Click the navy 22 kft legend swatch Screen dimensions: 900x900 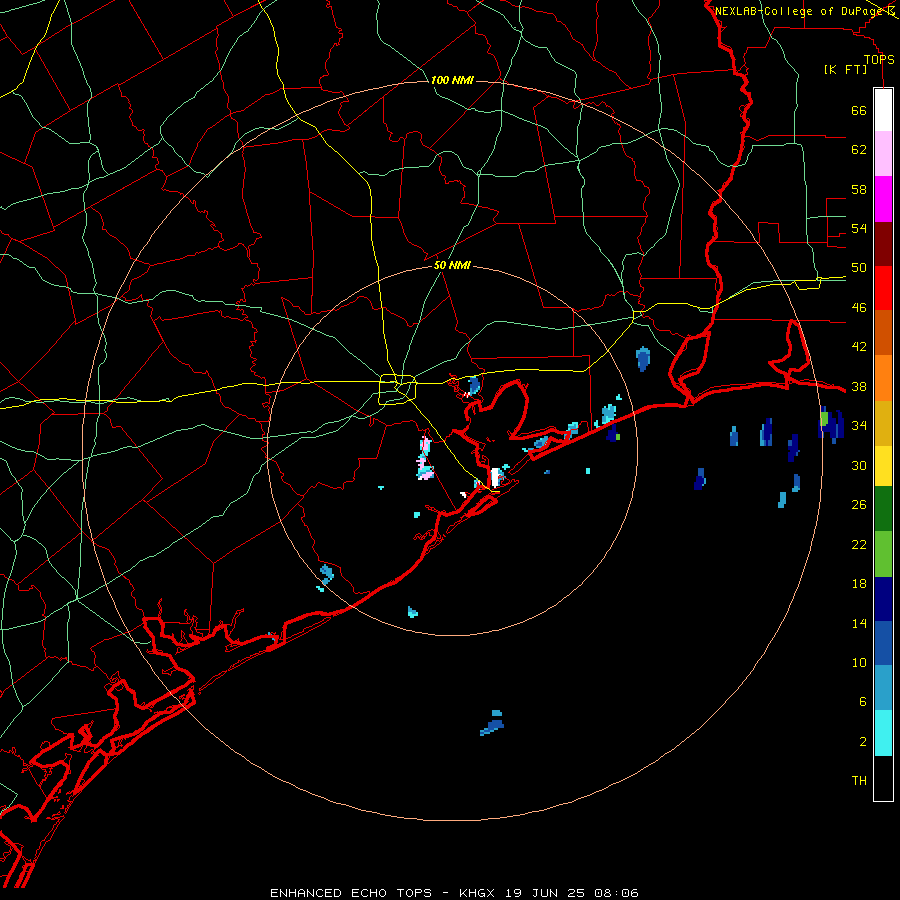(x=883, y=599)
